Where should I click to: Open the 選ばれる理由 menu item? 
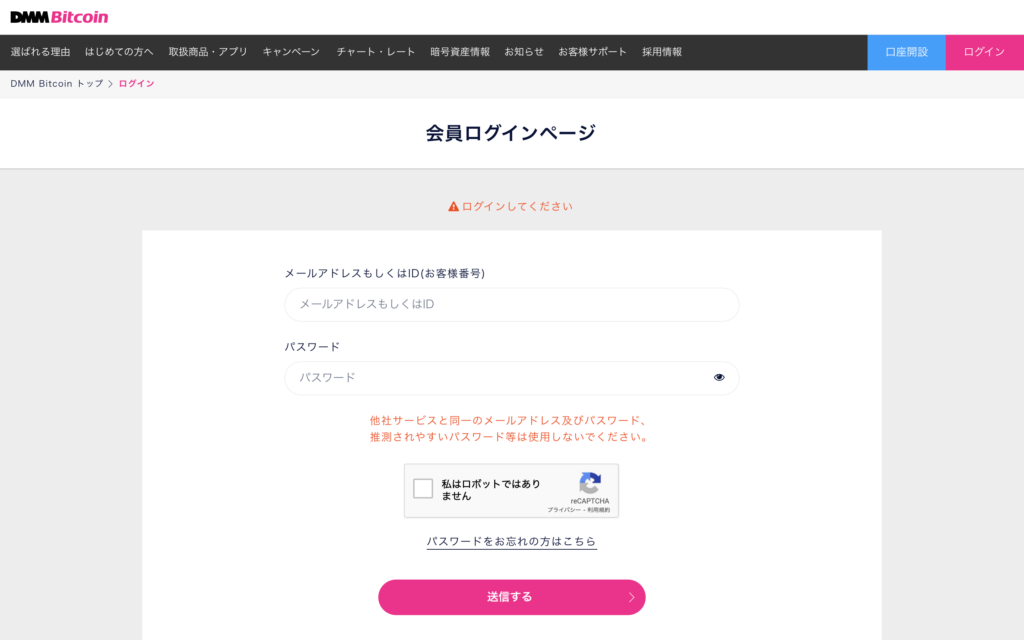[x=40, y=52]
